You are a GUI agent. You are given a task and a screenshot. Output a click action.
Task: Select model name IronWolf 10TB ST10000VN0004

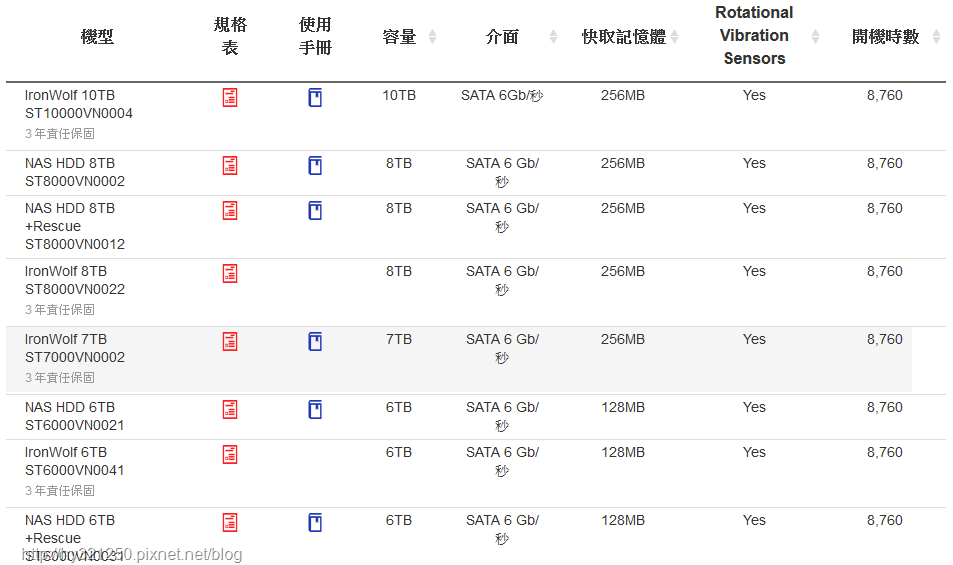[78, 104]
